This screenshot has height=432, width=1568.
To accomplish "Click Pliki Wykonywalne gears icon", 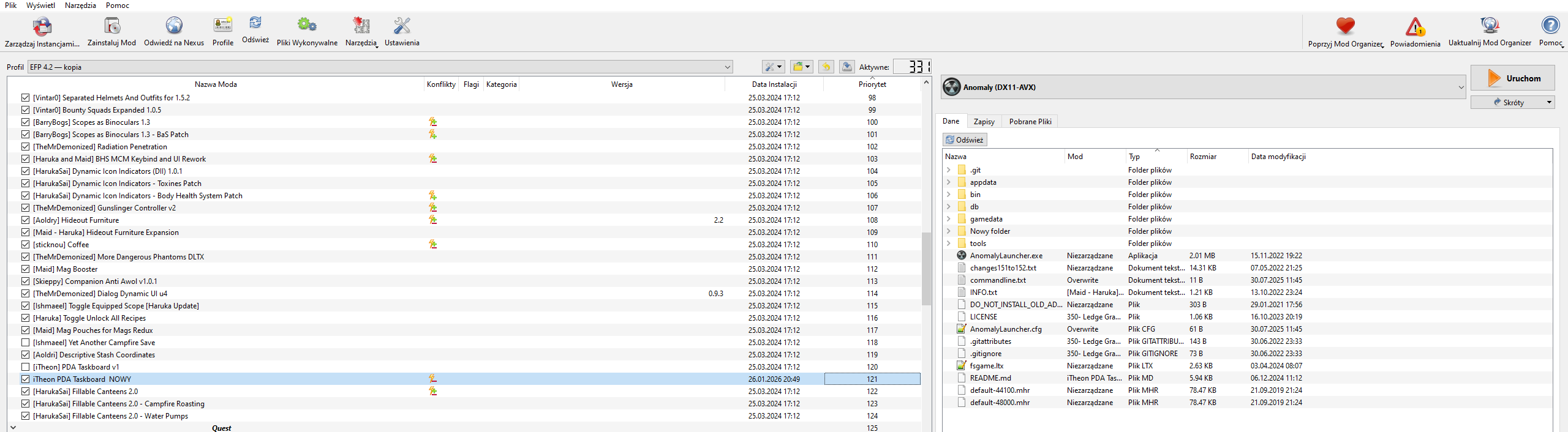I will coord(307,26).
